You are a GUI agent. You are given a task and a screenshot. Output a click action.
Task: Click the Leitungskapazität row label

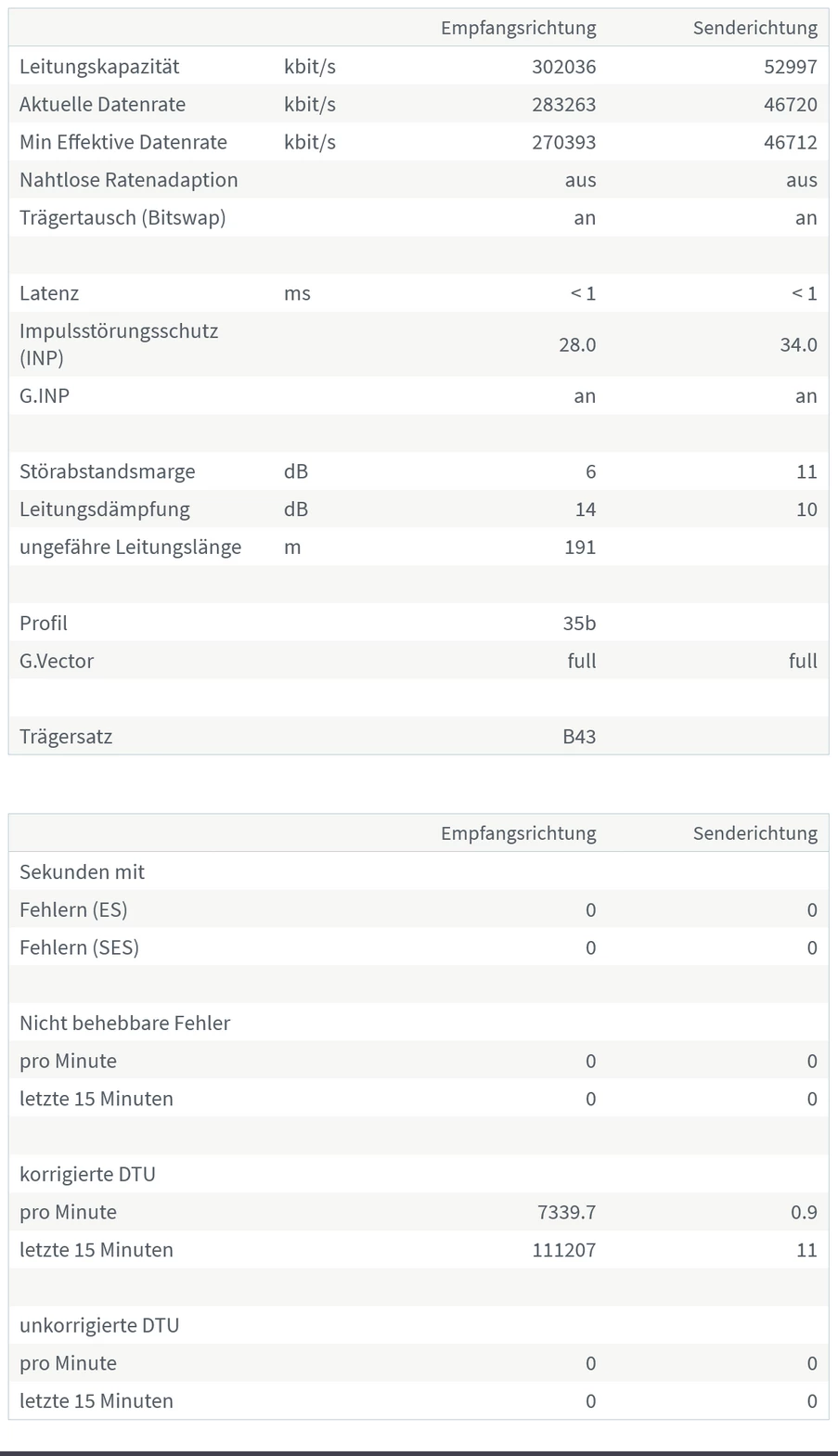[x=99, y=67]
